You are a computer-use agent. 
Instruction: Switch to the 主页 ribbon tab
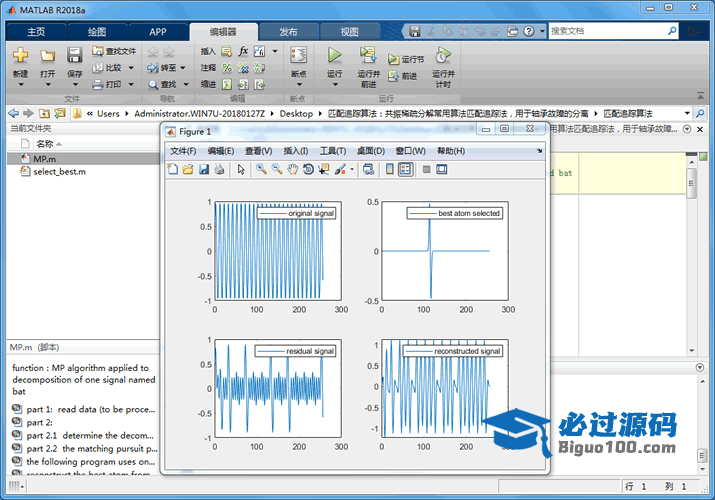click(36, 31)
